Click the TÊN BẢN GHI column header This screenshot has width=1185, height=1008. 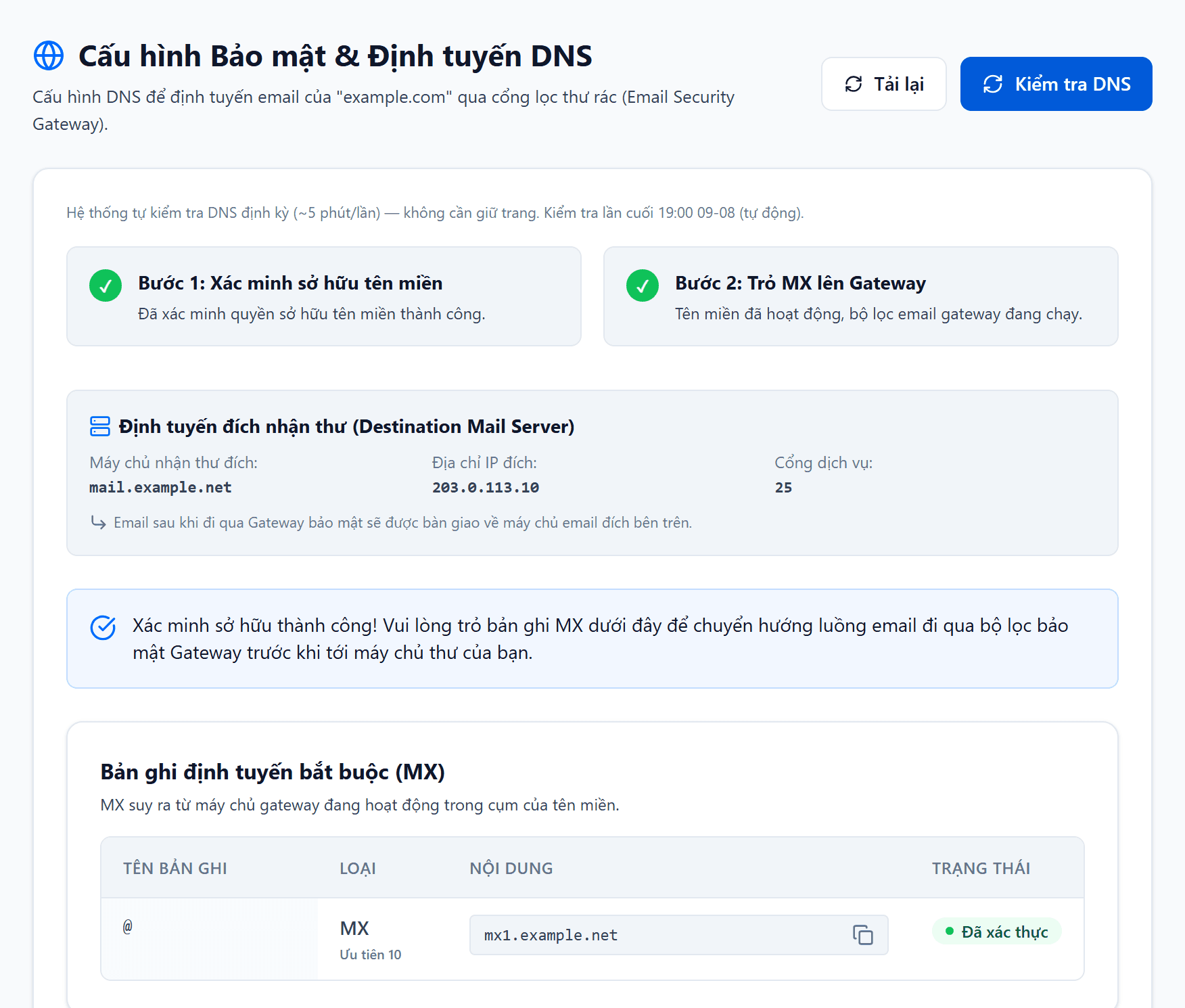coord(175,868)
